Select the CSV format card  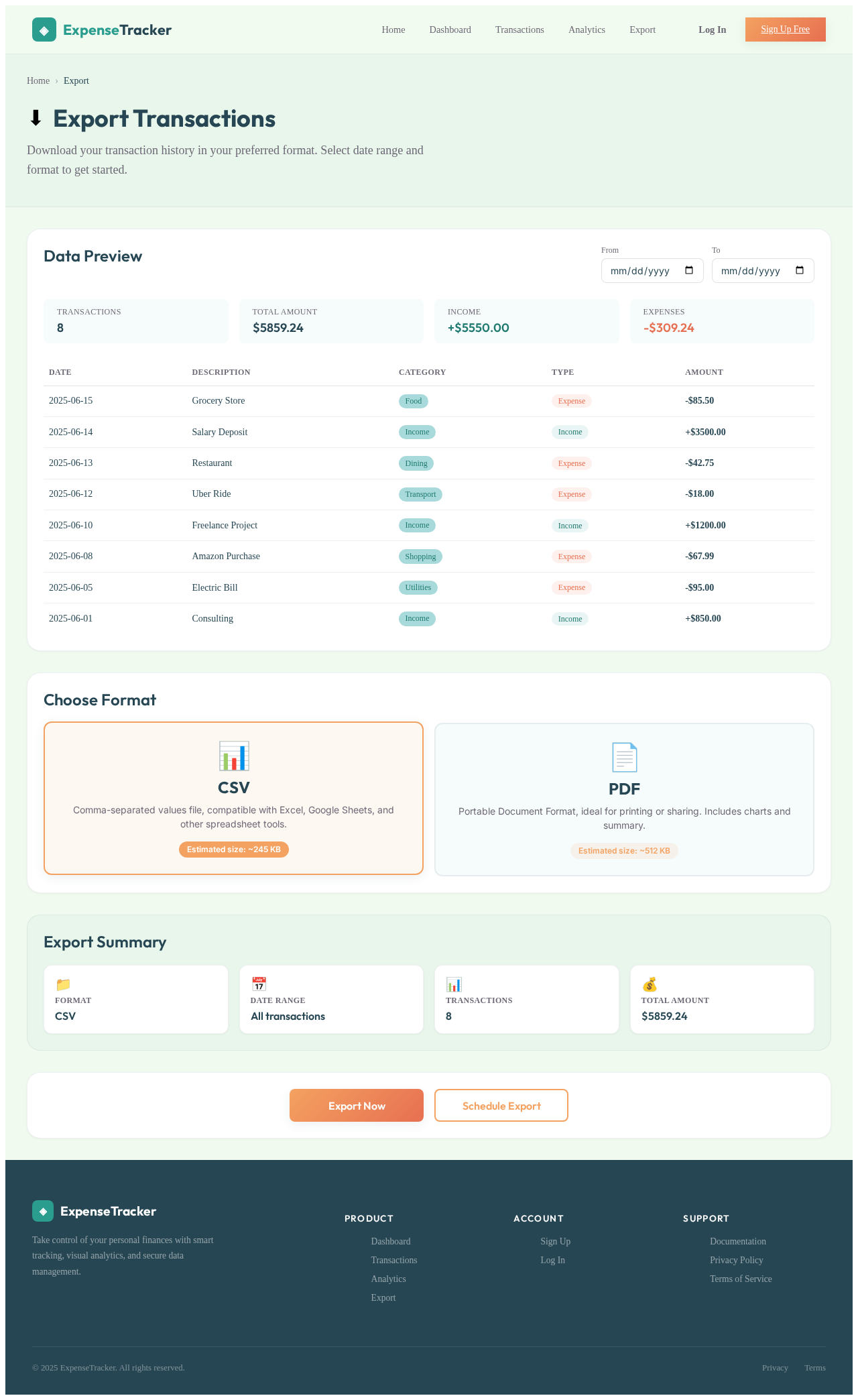pos(233,798)
